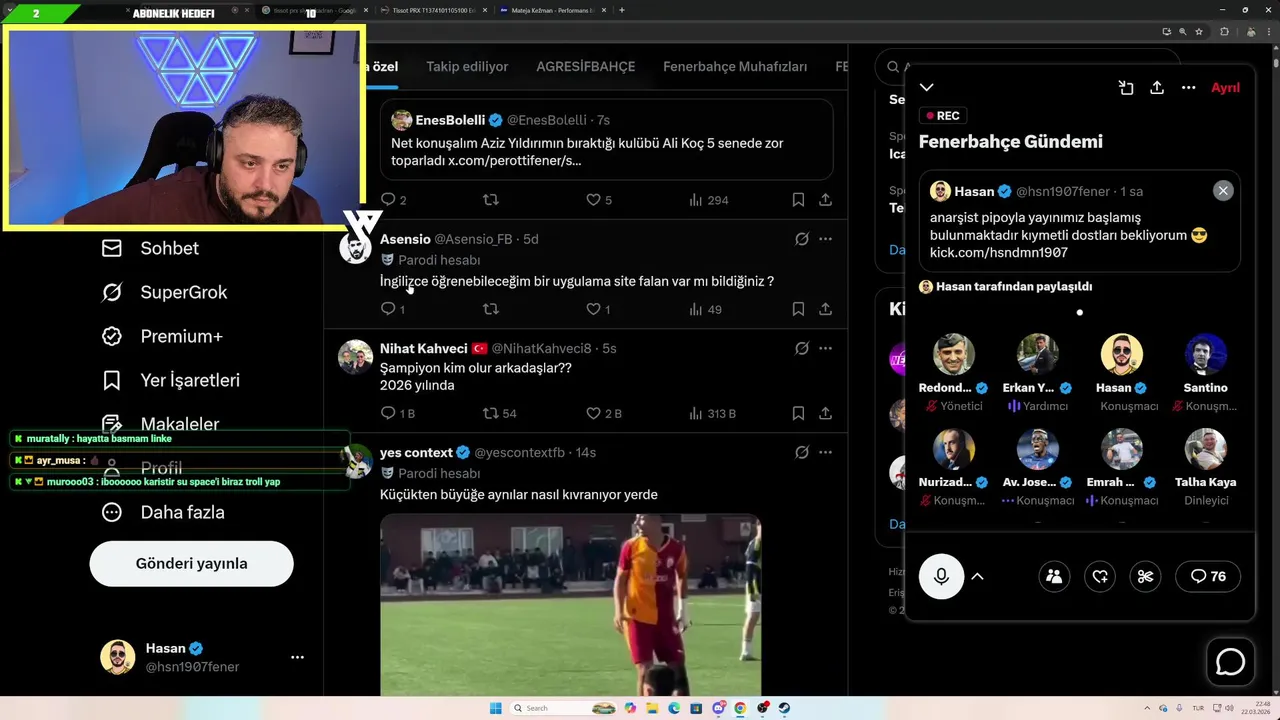Viewport: 1280px width, 720px height.
Task: Open the Space three-dot more menu
Action: coord(1188,88)
